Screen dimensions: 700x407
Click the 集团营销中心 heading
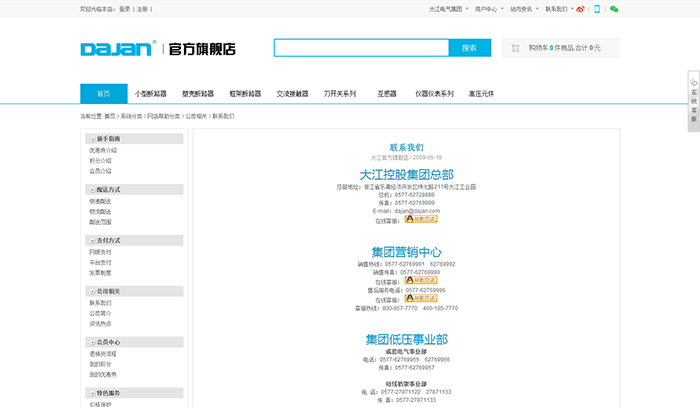click(x=407, y=252)
